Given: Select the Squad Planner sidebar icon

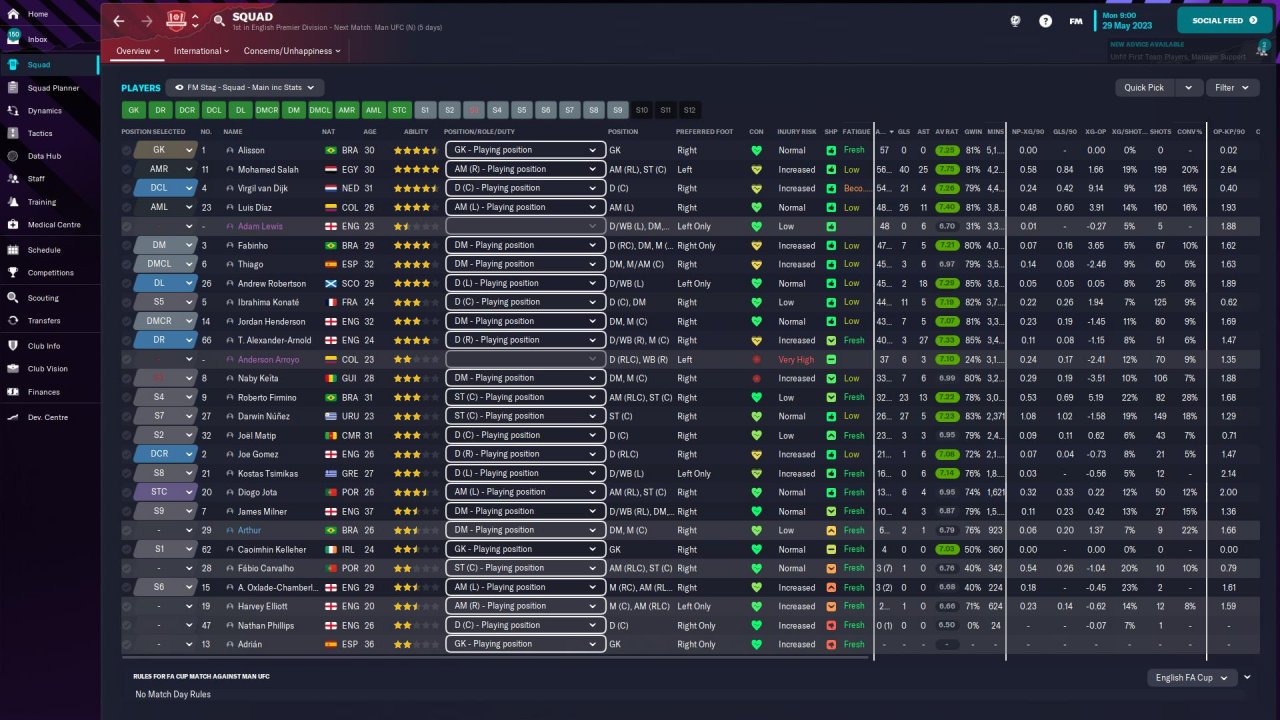Looking at the screenshot, I should click(x=14, y=88).
